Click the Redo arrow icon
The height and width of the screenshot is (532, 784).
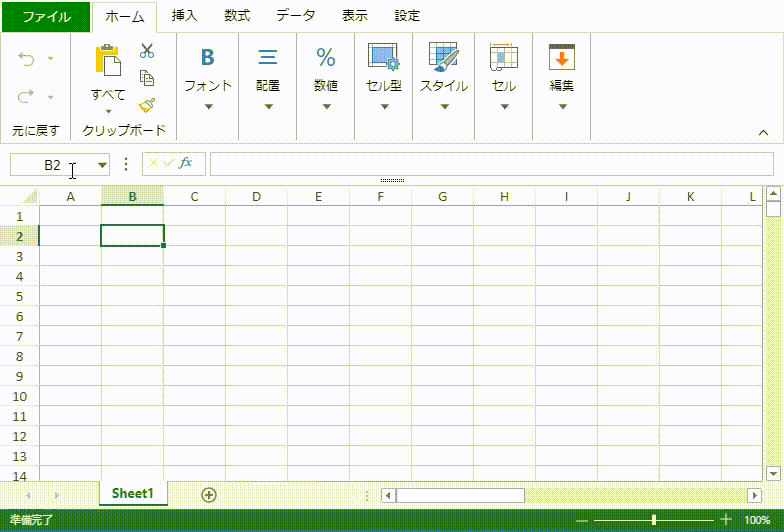click(27, 96)
